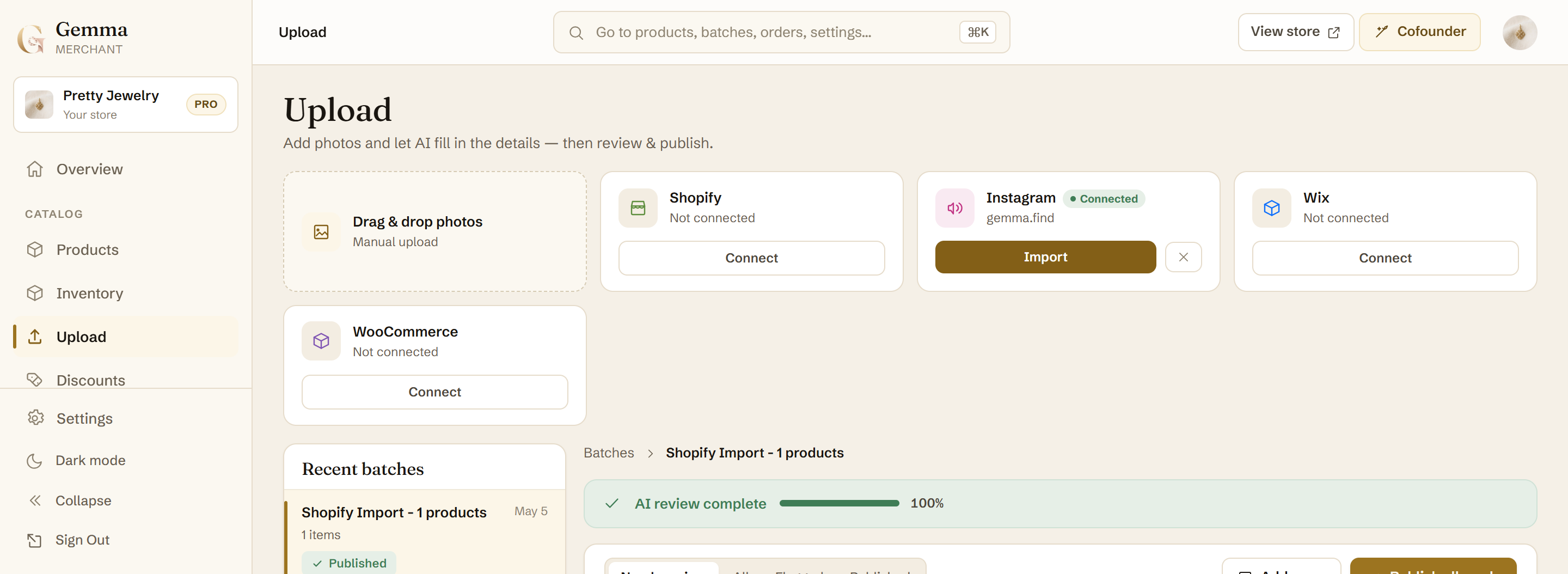Click the AI review complete checkmark

pyautogui.click(x=612, y=503)
